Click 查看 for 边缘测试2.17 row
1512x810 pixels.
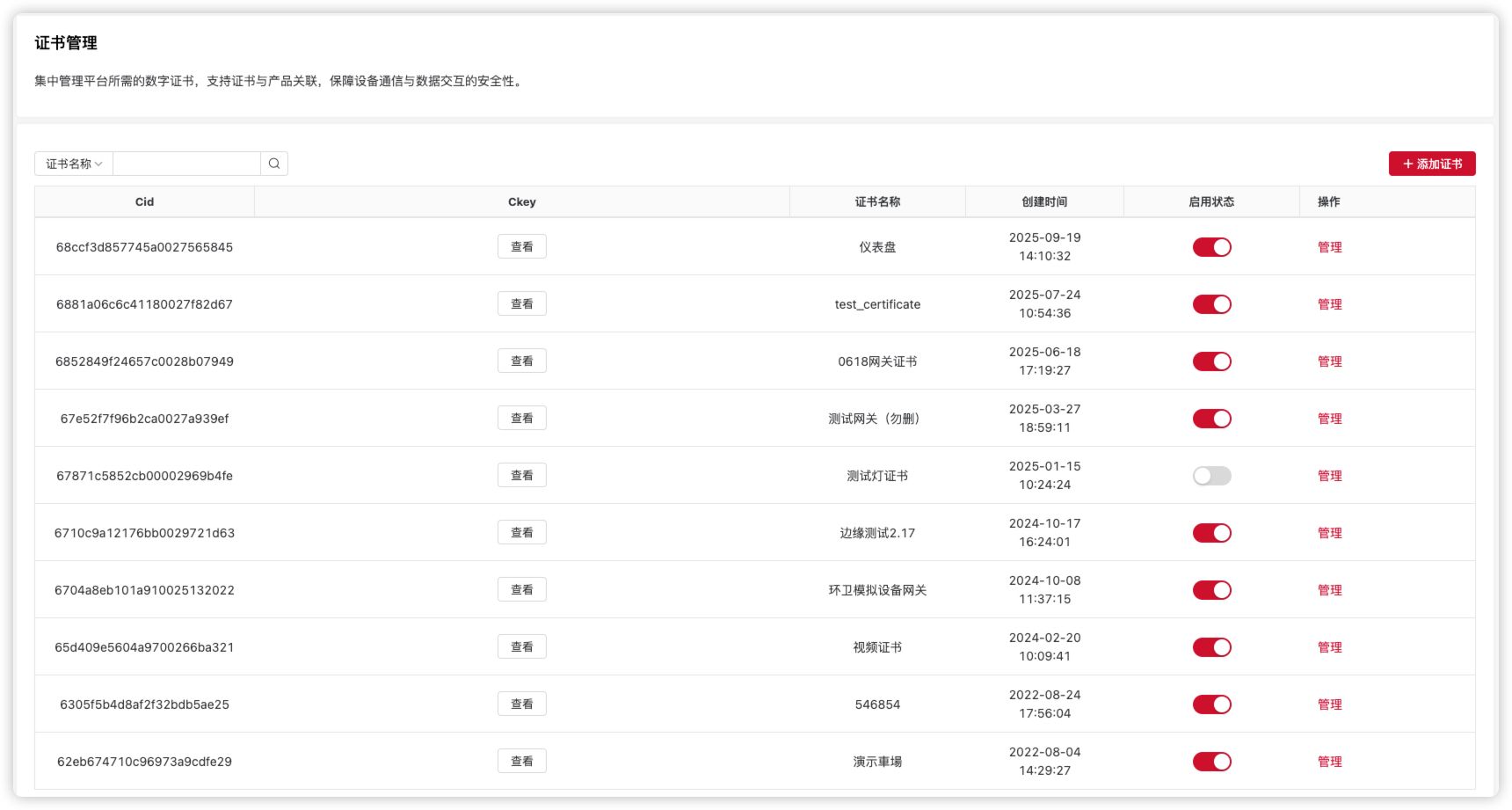521,533
